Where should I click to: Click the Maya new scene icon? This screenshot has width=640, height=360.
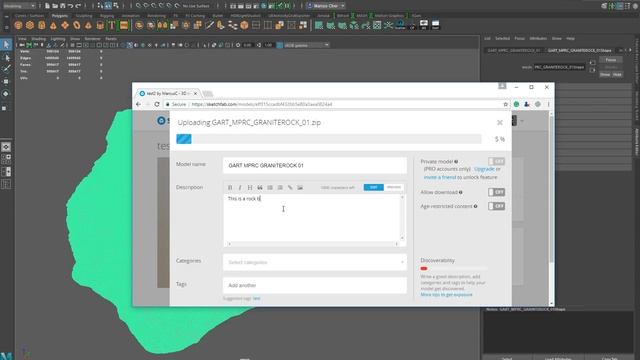pyautogui.click(x=47, y=6)
